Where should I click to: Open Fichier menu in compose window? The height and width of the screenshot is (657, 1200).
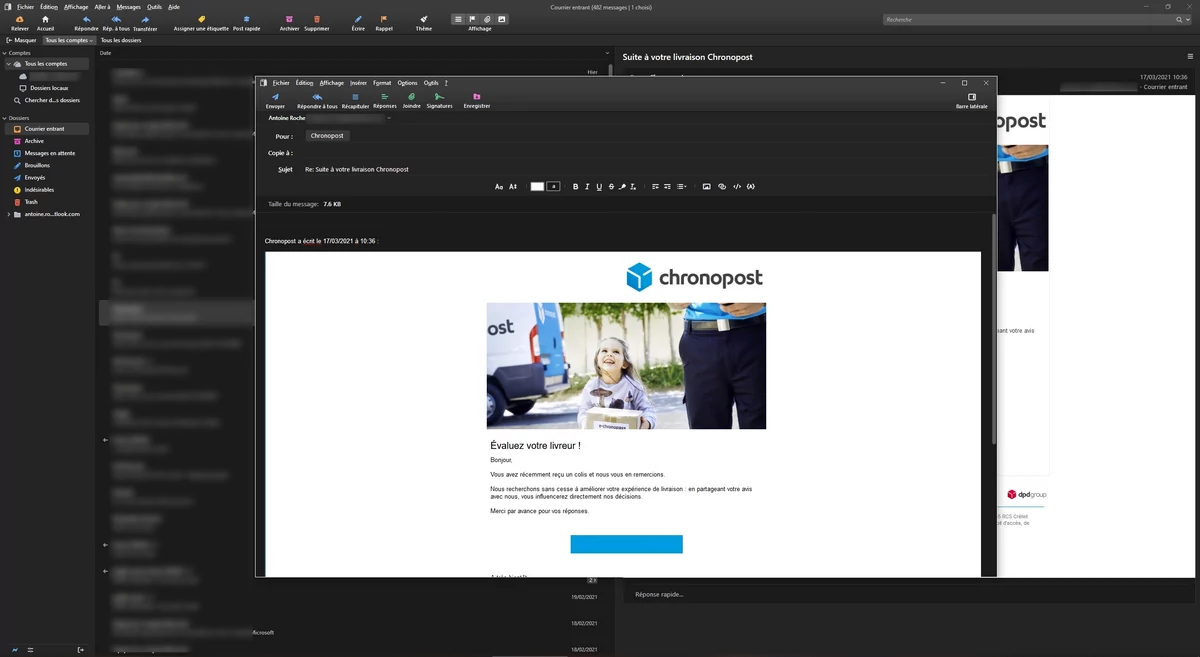click(281, 83)
